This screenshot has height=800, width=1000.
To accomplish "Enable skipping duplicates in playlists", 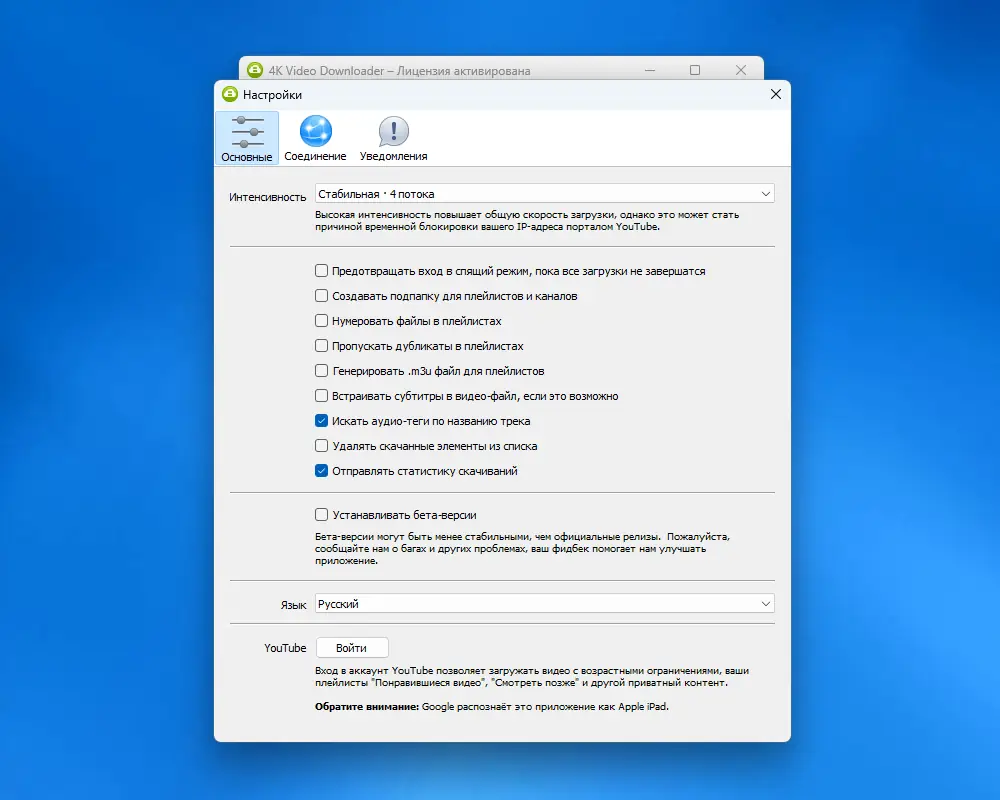I will point(322,346).
